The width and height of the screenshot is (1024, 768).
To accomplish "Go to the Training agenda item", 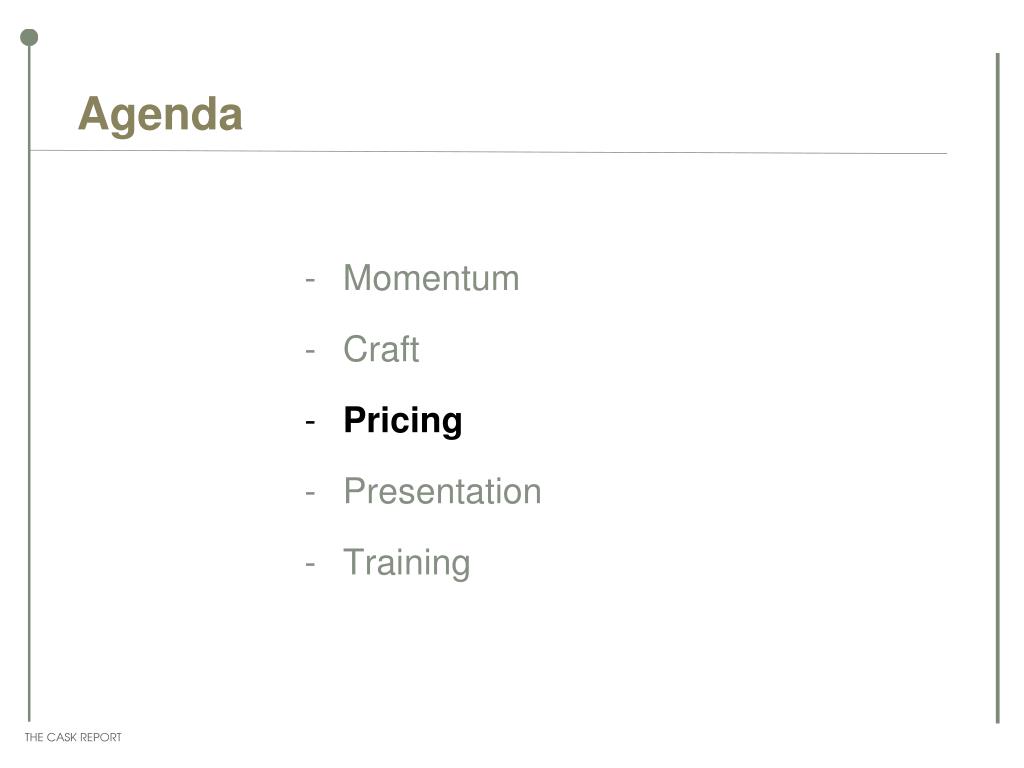I will pos(407,563).
